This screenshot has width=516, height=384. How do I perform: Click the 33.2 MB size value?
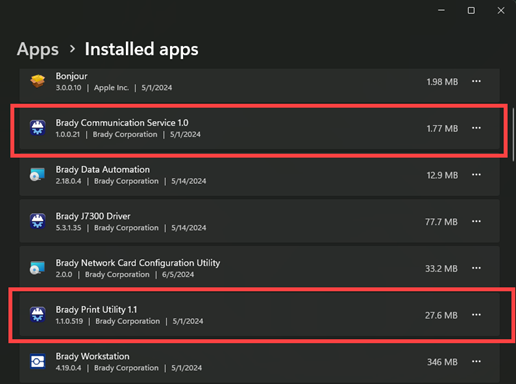point(441,268)
